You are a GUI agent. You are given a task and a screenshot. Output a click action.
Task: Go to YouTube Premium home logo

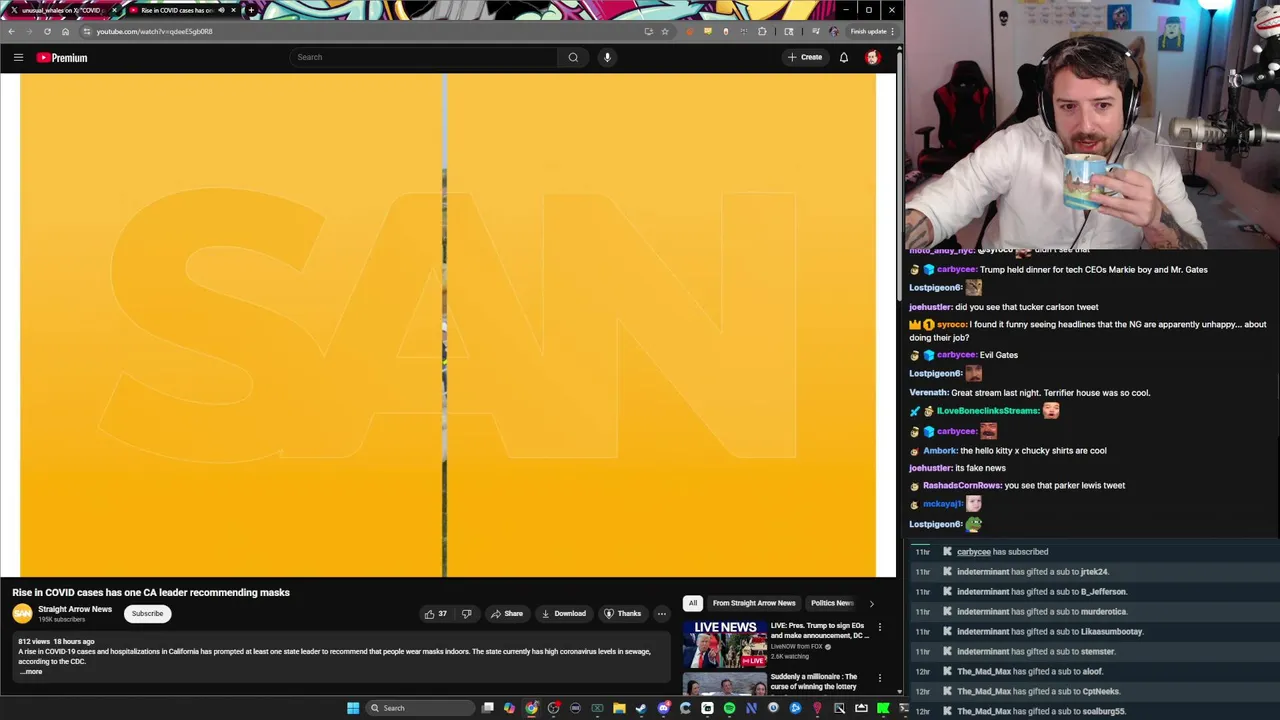62,58
